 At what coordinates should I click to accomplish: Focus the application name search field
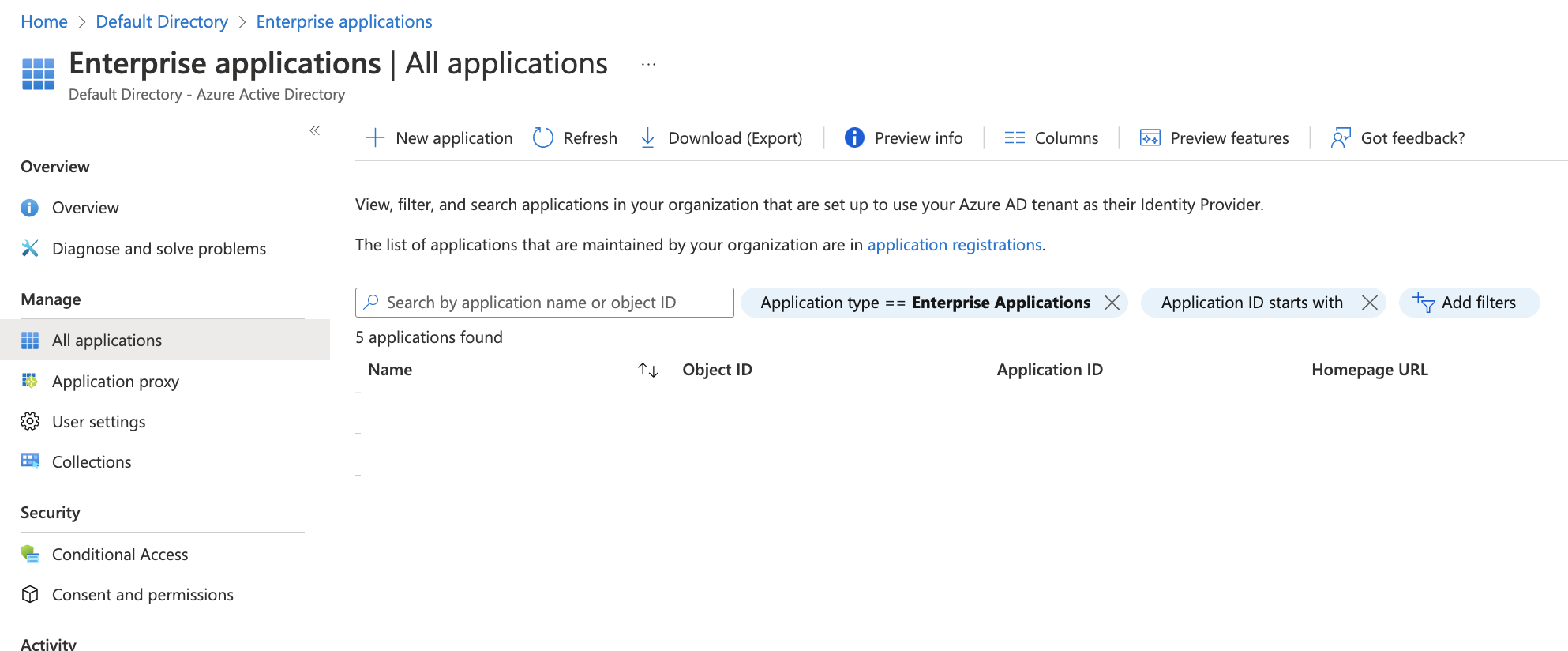[x=545, y=303]
